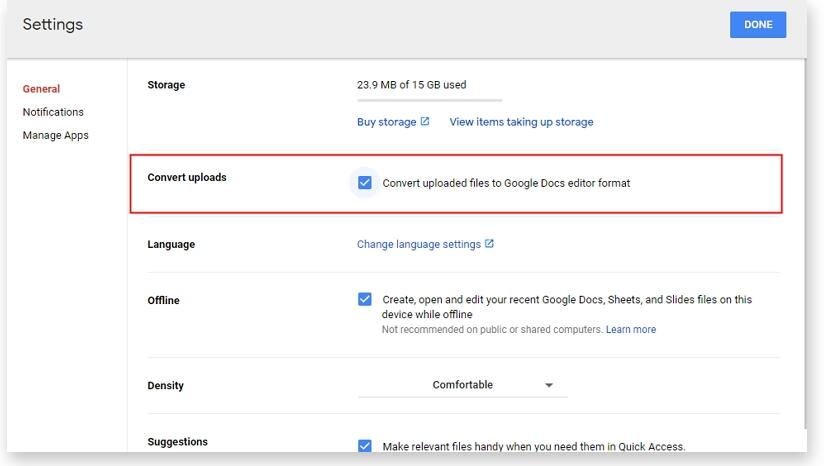Click the '23.9 MB of 15 GB used' text
This screenshot has width=834, height=466.
(x=411, y=85)
